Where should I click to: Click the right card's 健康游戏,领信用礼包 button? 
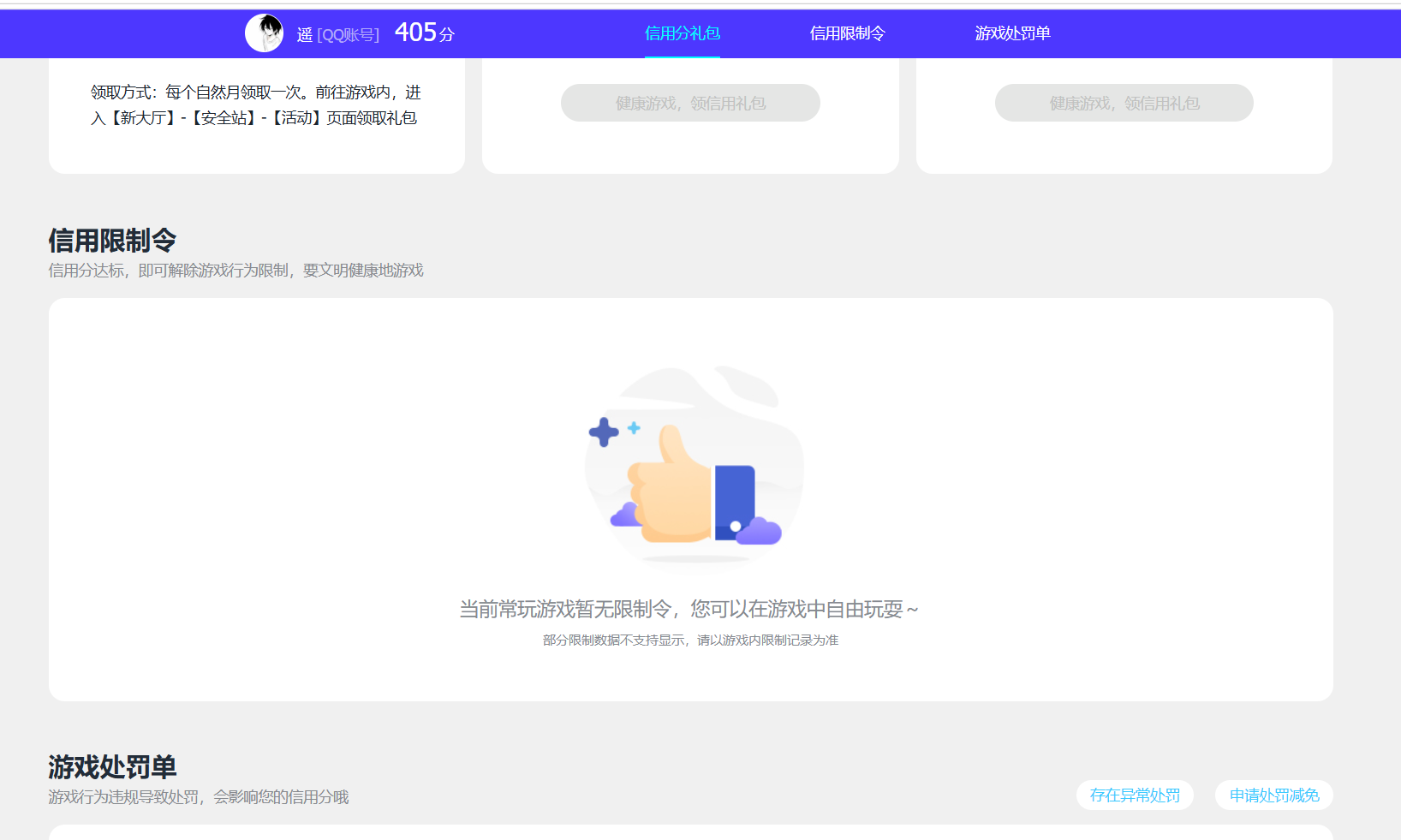[x=1124, y=103]
